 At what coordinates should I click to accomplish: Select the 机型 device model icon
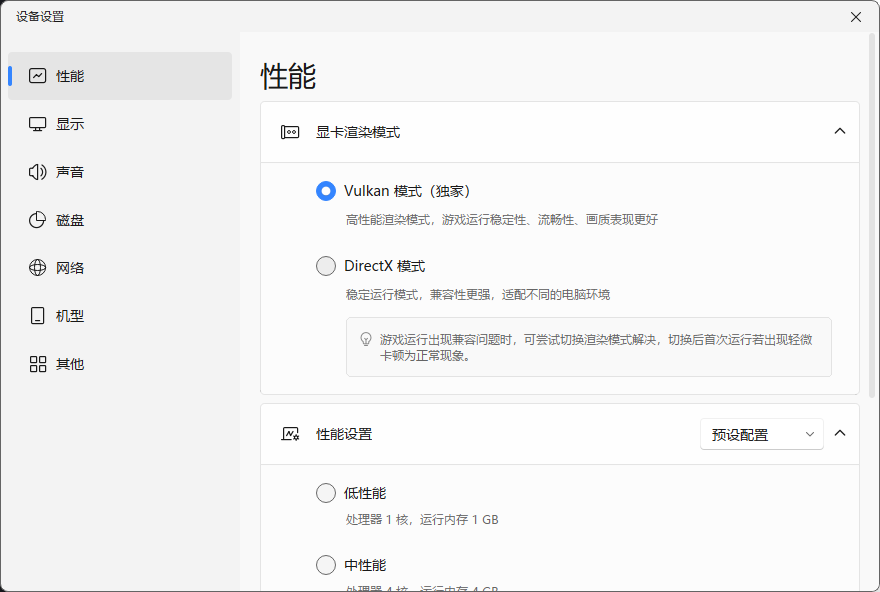click(x=35, y=315)
